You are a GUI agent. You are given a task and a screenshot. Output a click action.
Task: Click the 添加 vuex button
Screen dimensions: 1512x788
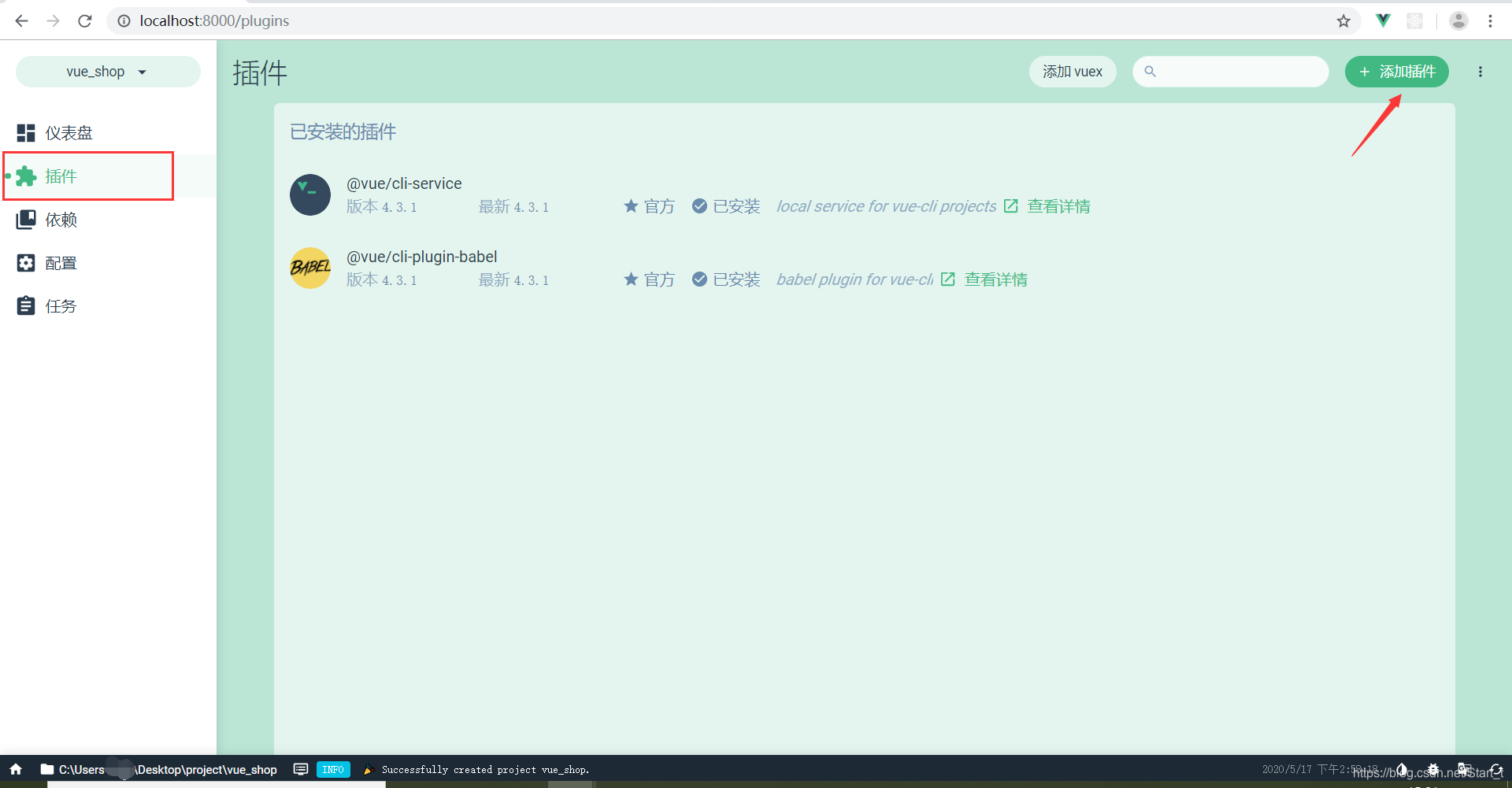(1073, 72)
